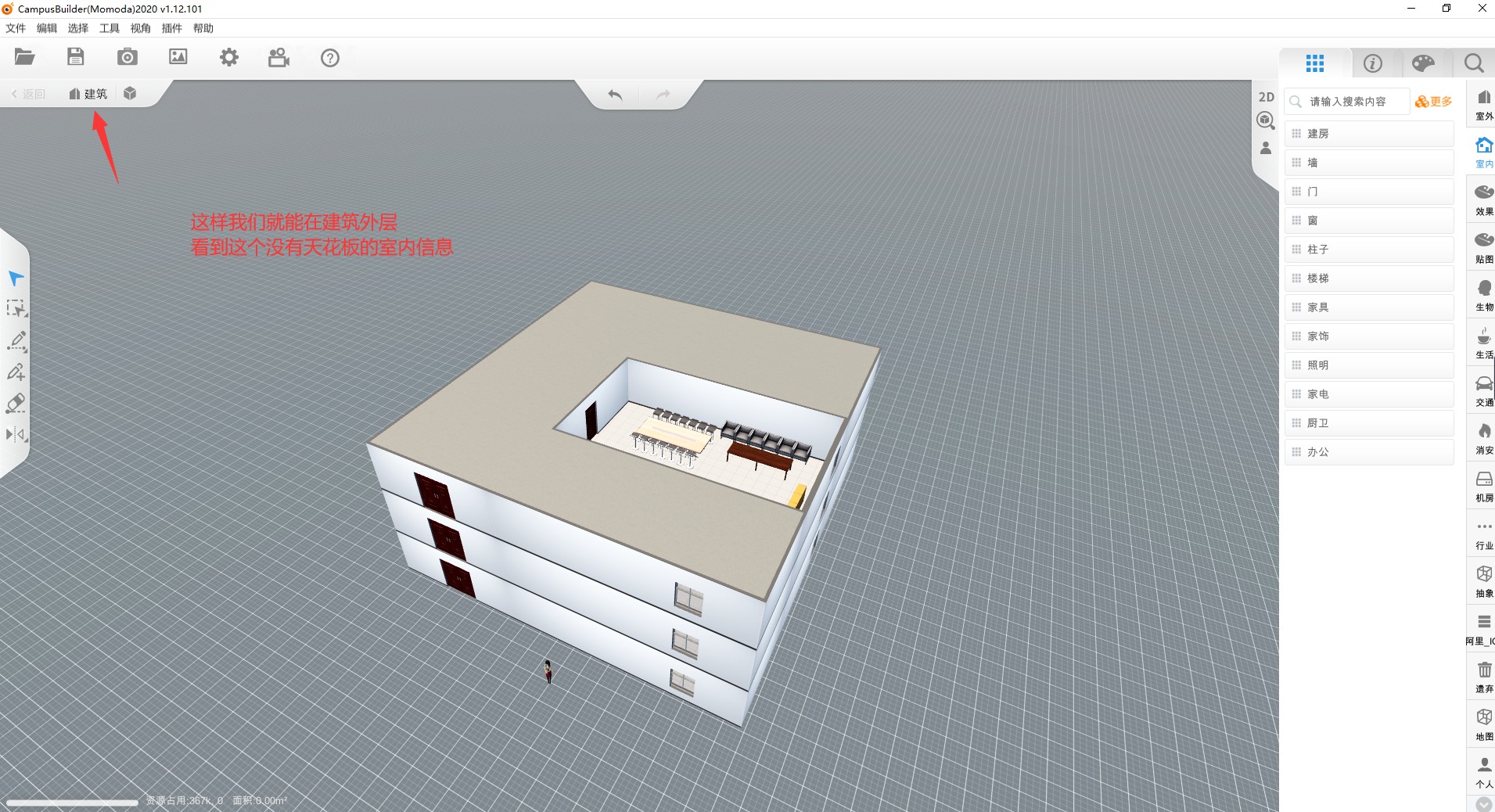Open the 帮助 menu
1495x812 pixels.
pyautogui.click(x=203, y=28)
